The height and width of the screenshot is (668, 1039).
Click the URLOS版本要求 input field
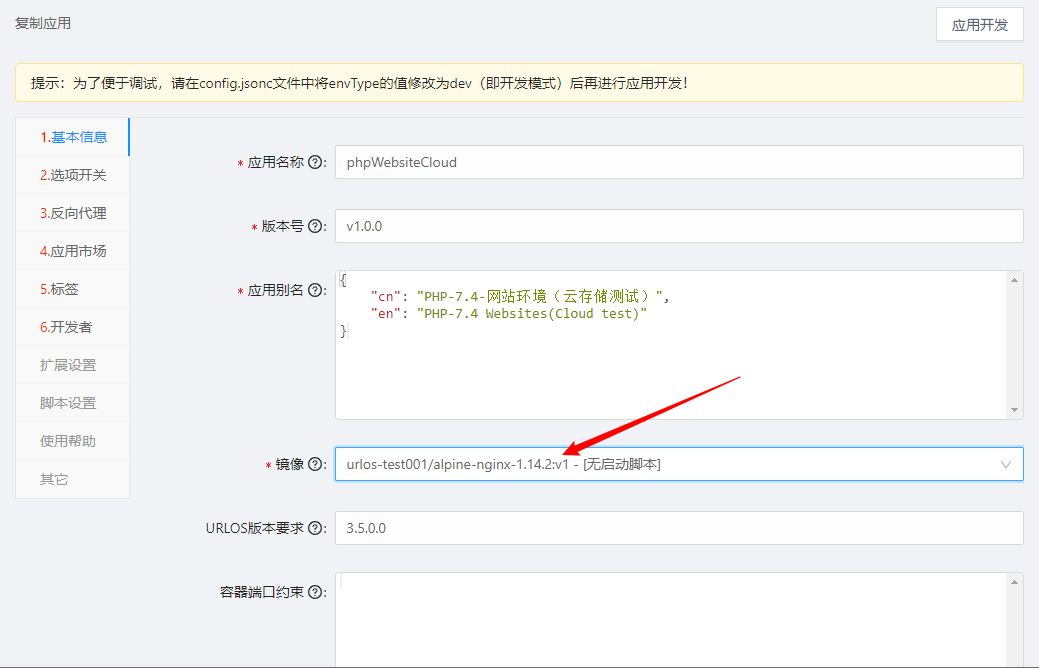tap(678, 528)
